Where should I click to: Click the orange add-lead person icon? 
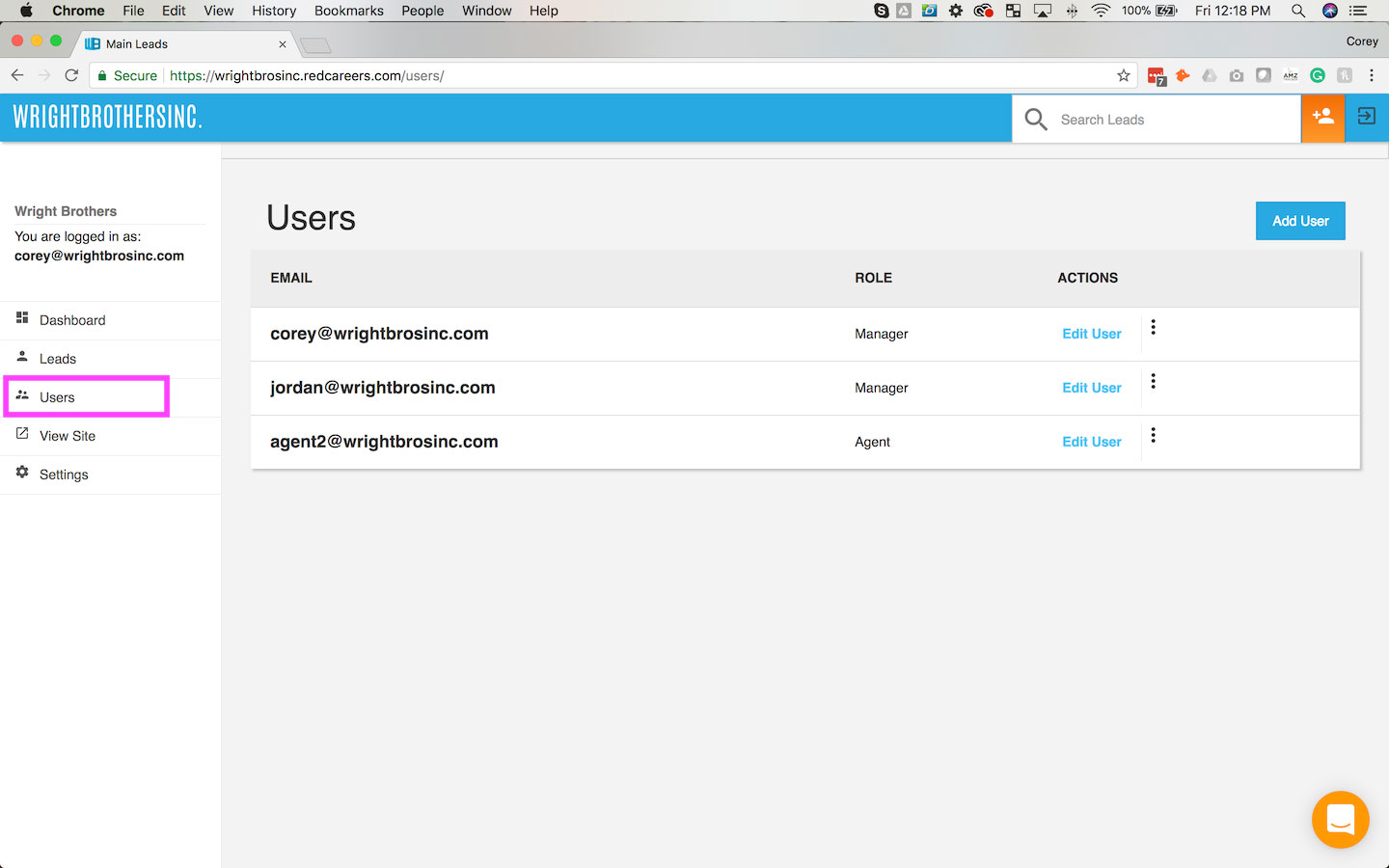[1322, 118]
